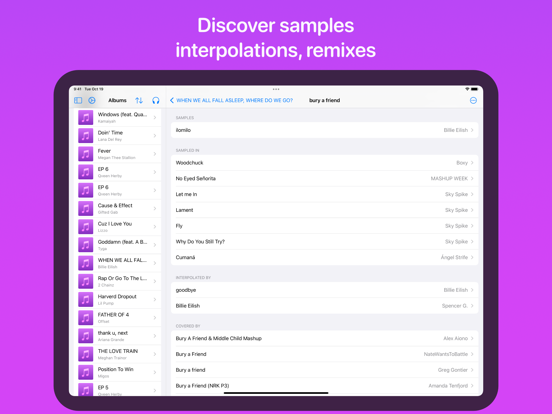Open the more options ellipsis circle icon

pyautogui.click(x=473, y=101)
